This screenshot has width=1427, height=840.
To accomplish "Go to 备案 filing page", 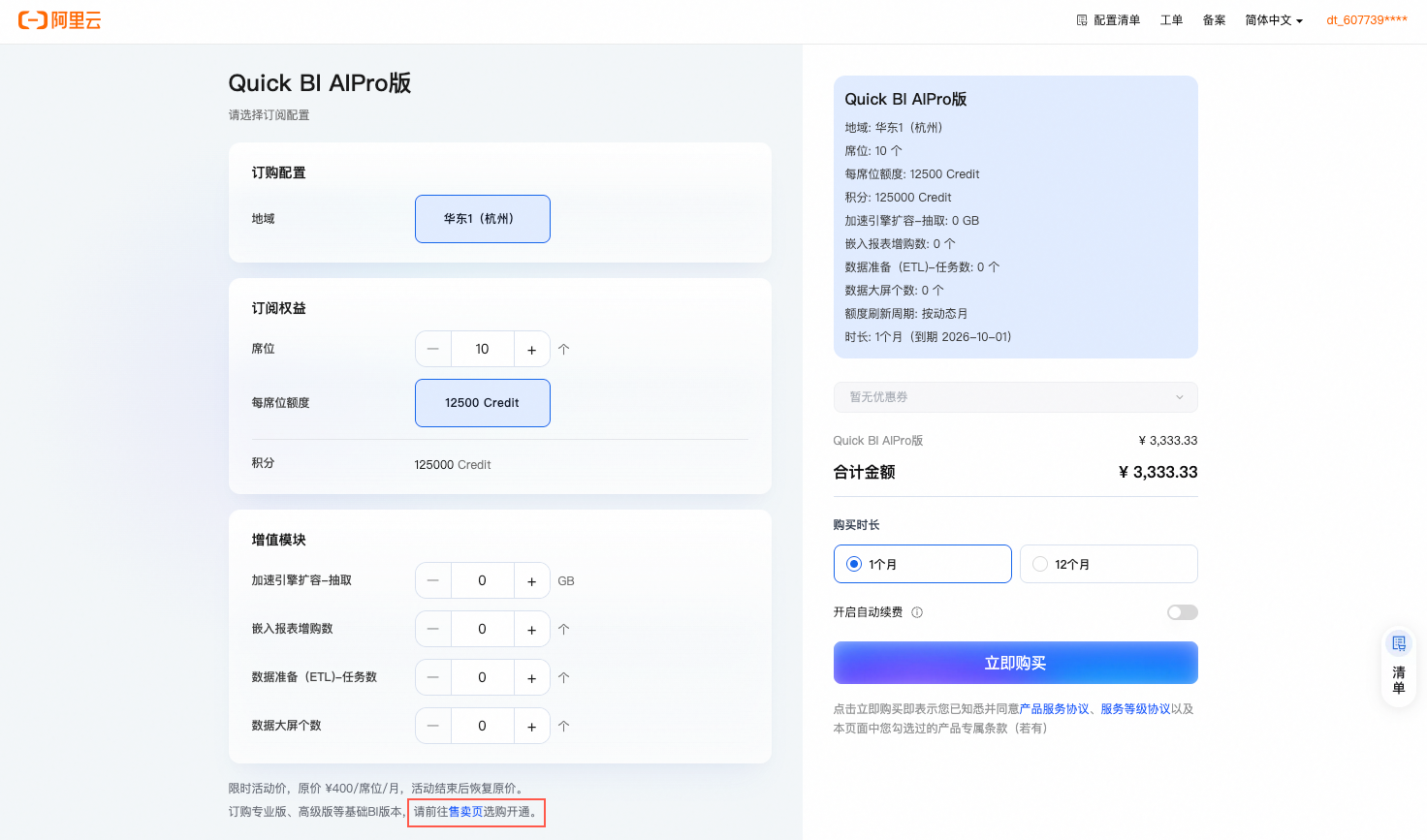I will [1214, 20].
